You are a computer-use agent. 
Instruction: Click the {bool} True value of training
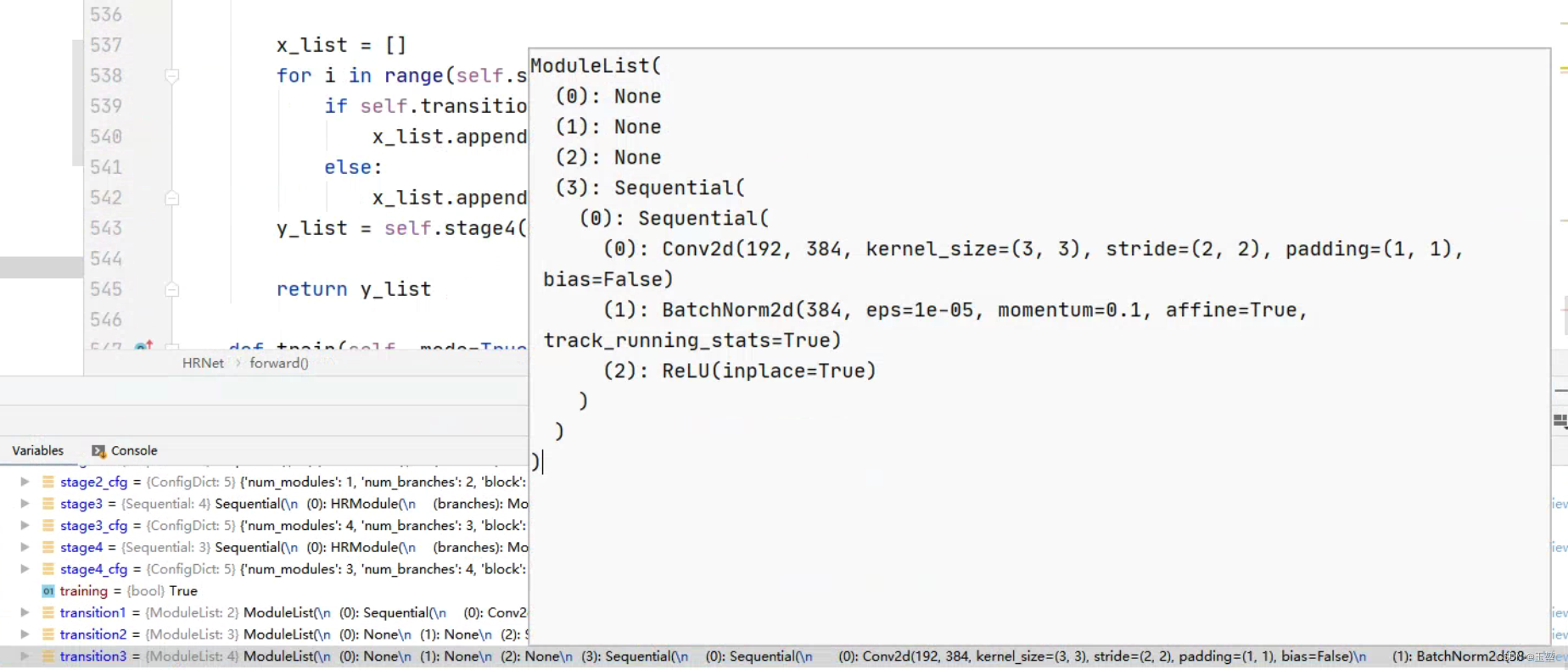pyautogui.click(x=162, y=591)
